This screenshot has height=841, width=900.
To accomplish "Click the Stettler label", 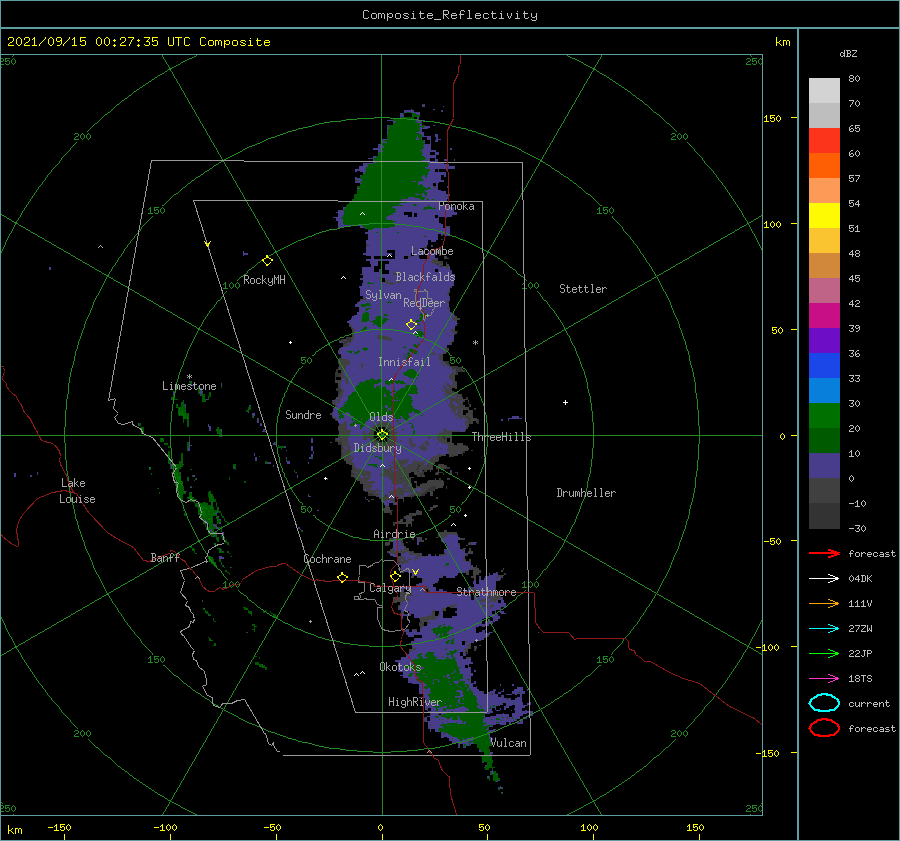I will pos(583,289).
